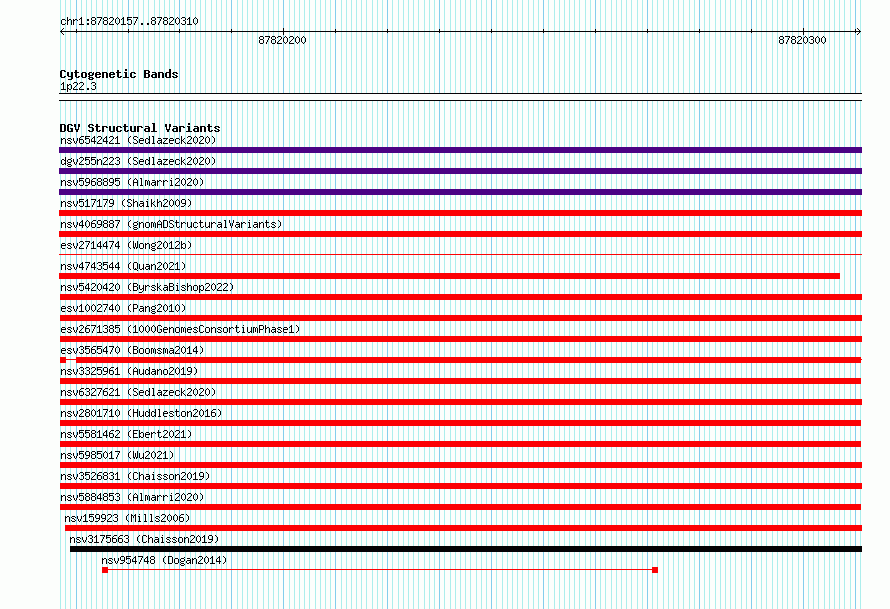Click the red bar under nsv5985017
Viewport: 890px width, 609px height.
460,465
